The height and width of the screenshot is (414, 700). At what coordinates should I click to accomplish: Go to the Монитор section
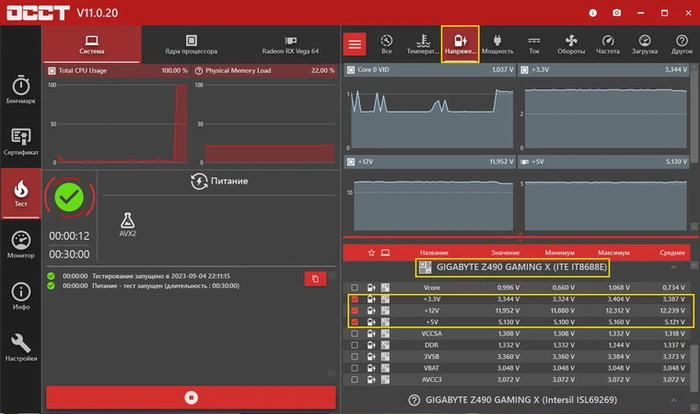21,243
